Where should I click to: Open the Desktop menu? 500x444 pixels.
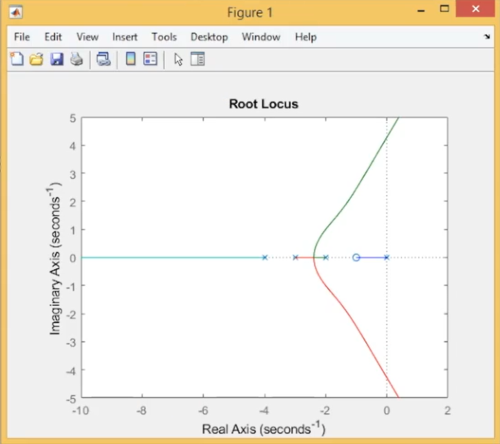click(209, 37)
